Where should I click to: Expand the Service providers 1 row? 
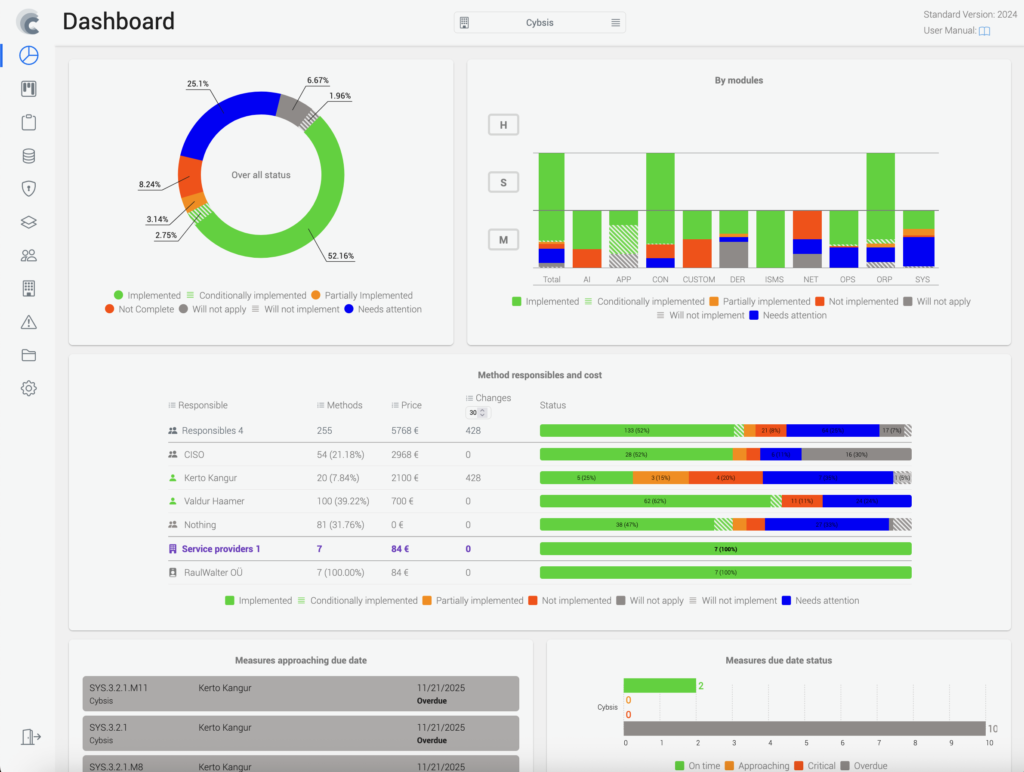click(x=220, y=549)
